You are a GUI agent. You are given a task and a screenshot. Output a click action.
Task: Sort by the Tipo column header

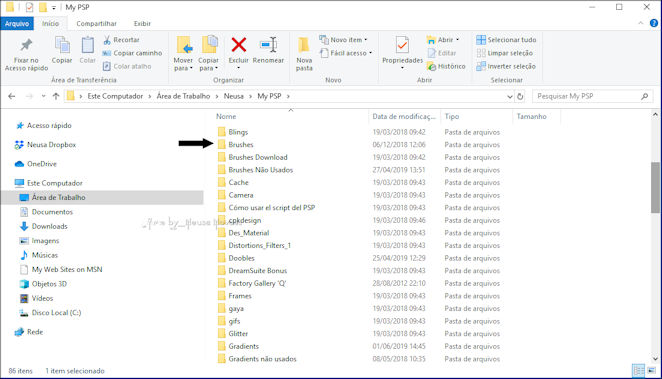tap(452, 116)
